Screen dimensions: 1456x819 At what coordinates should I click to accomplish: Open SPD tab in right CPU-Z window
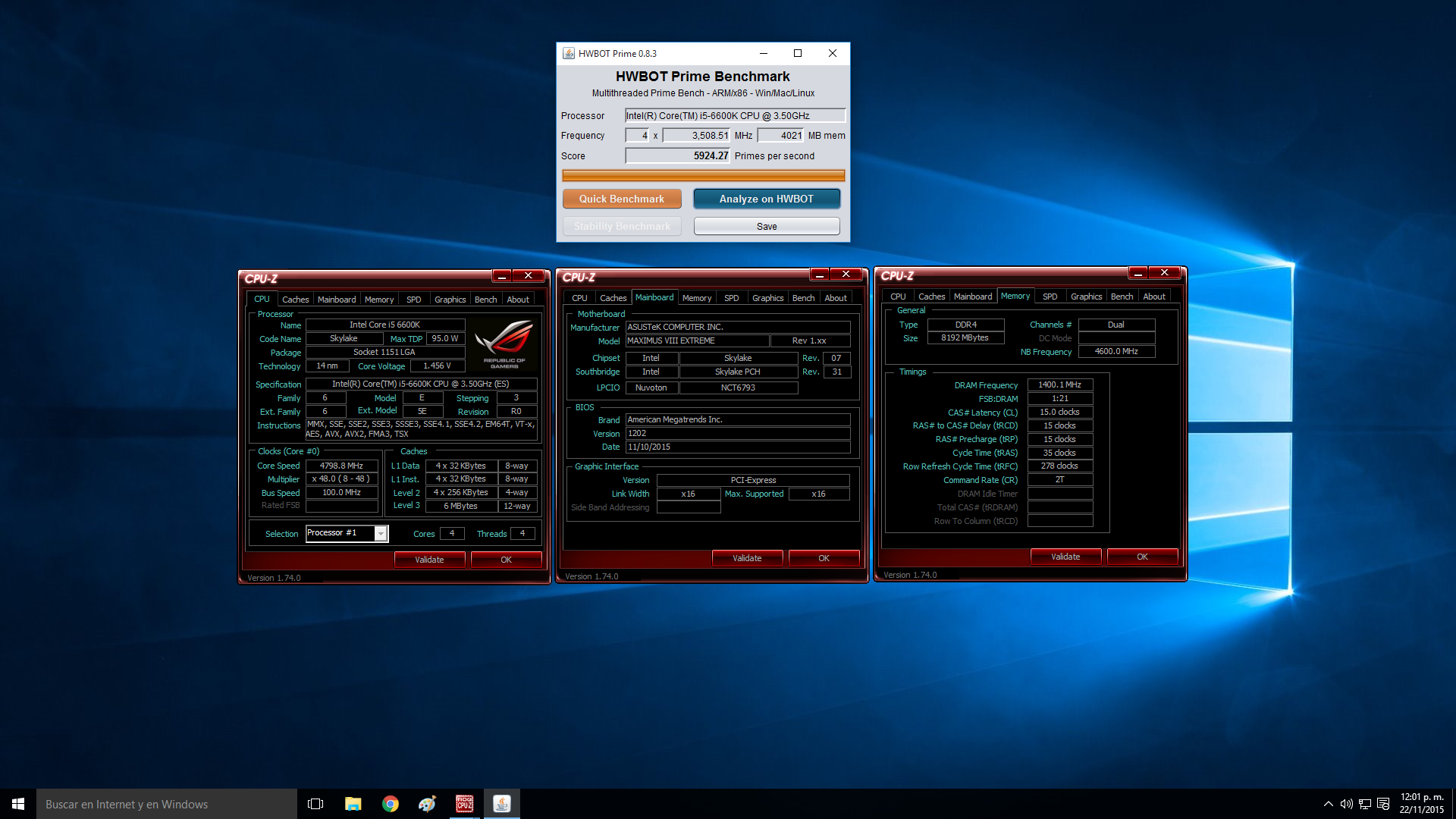click(x=1050, y=297)
